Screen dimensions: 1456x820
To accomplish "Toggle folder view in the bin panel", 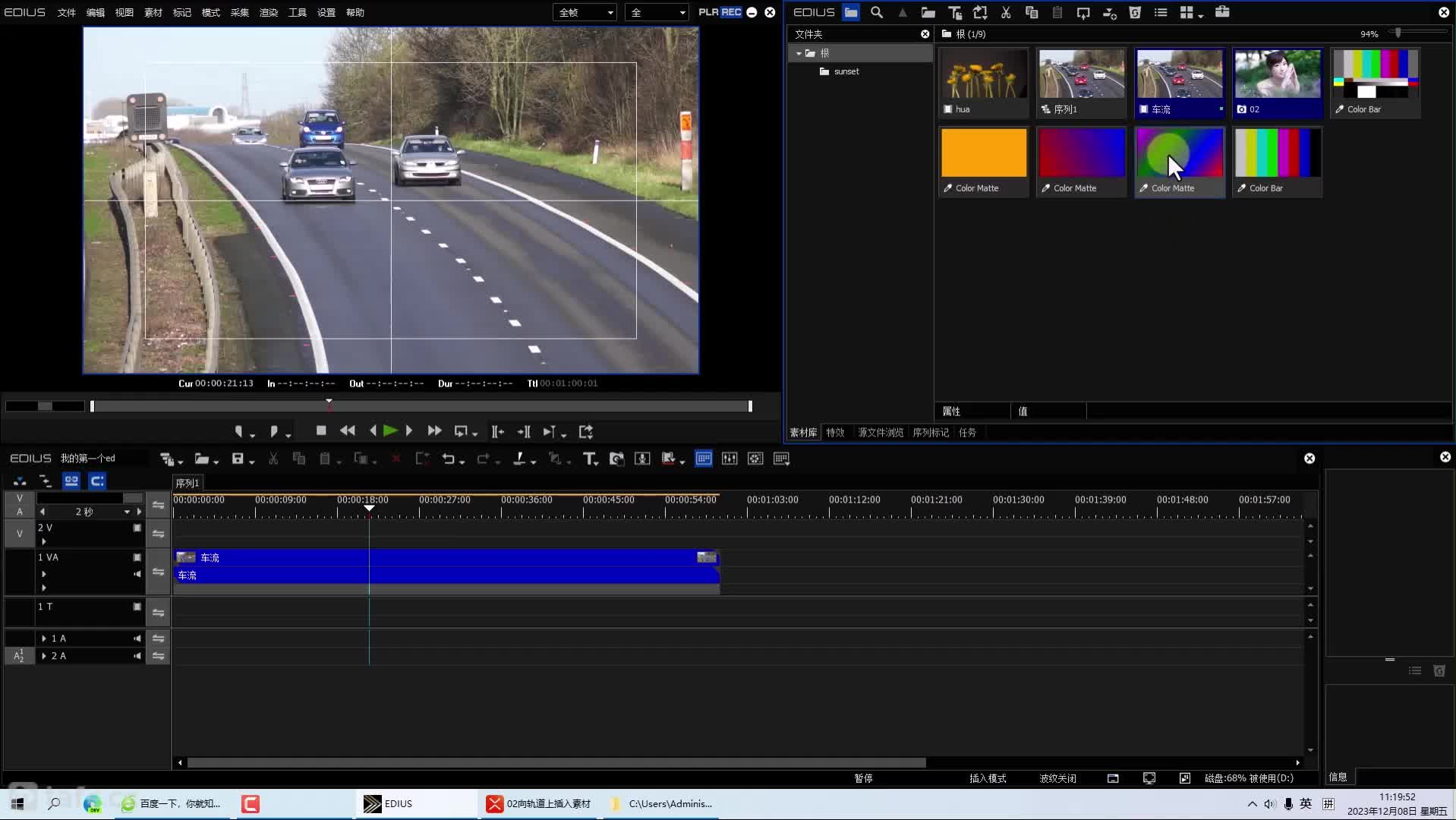I will [x=851, y=12].
